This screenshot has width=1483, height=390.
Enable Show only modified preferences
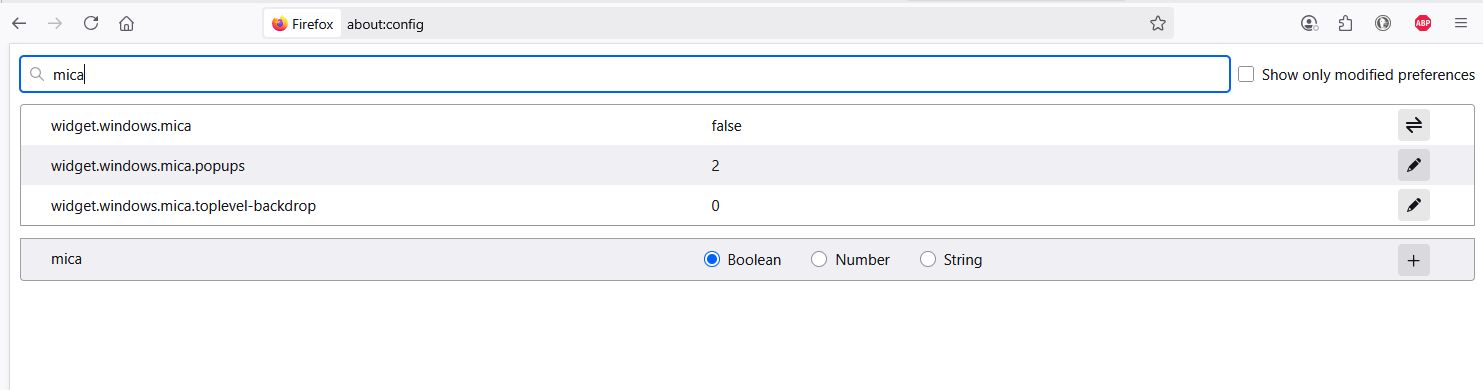click(1246, 74)
